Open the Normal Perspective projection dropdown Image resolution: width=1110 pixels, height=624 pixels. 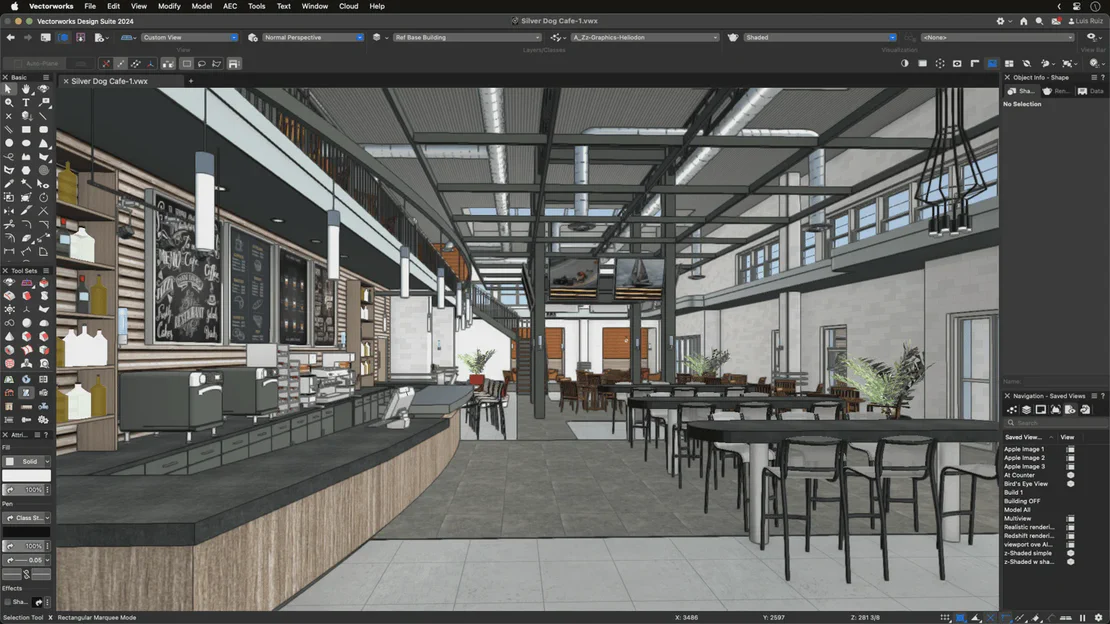pyautogui.click(x=310, y=37)
